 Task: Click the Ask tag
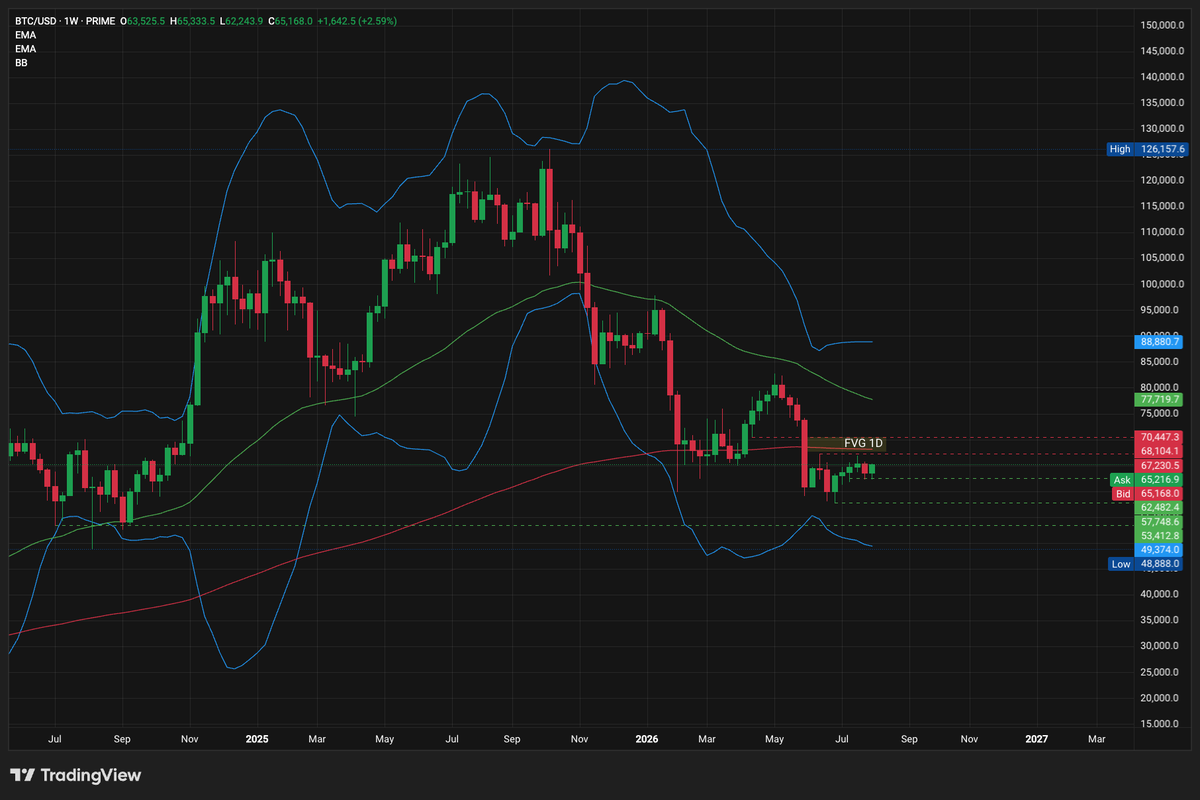(x=1122, y=480)
